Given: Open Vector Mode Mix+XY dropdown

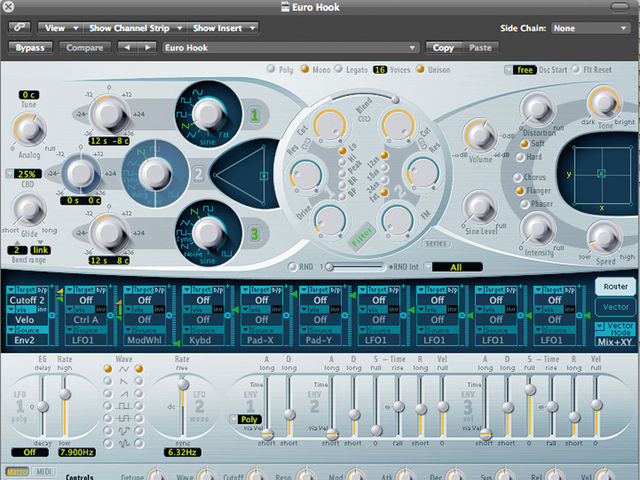Looking at the screenshot, I should 615,342.
